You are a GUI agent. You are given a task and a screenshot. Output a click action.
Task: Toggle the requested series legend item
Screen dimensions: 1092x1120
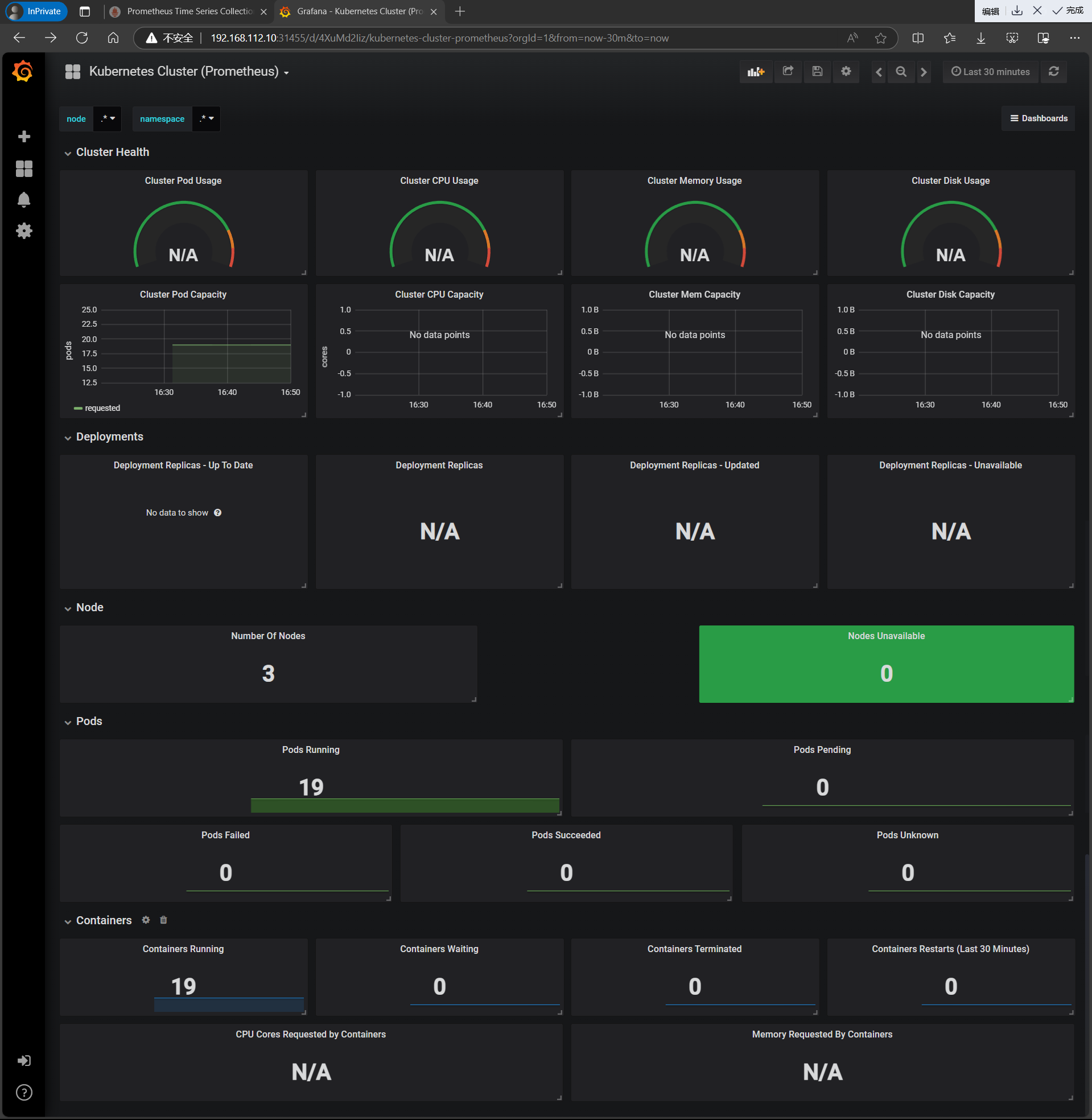pyautogui.click(x=102, y=408)
